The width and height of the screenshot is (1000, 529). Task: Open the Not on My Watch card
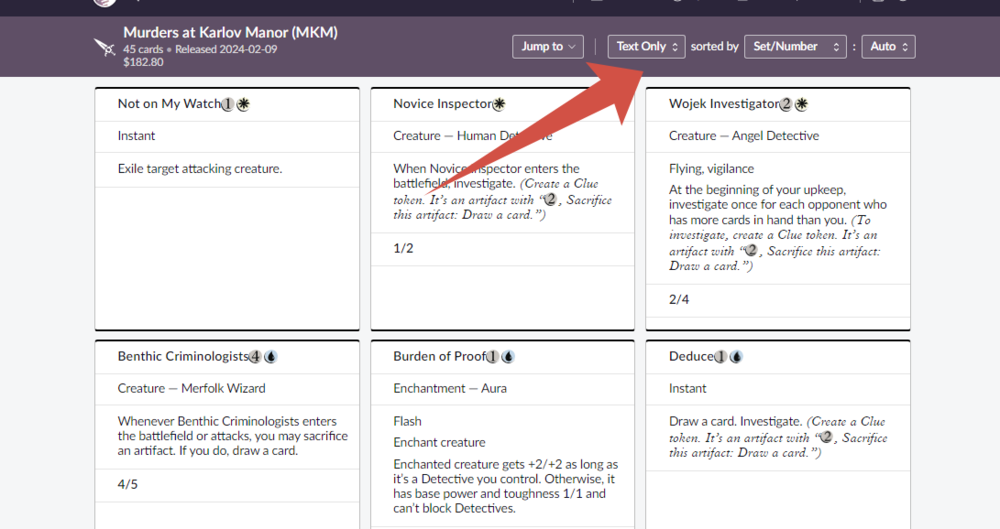pos(169,104)
